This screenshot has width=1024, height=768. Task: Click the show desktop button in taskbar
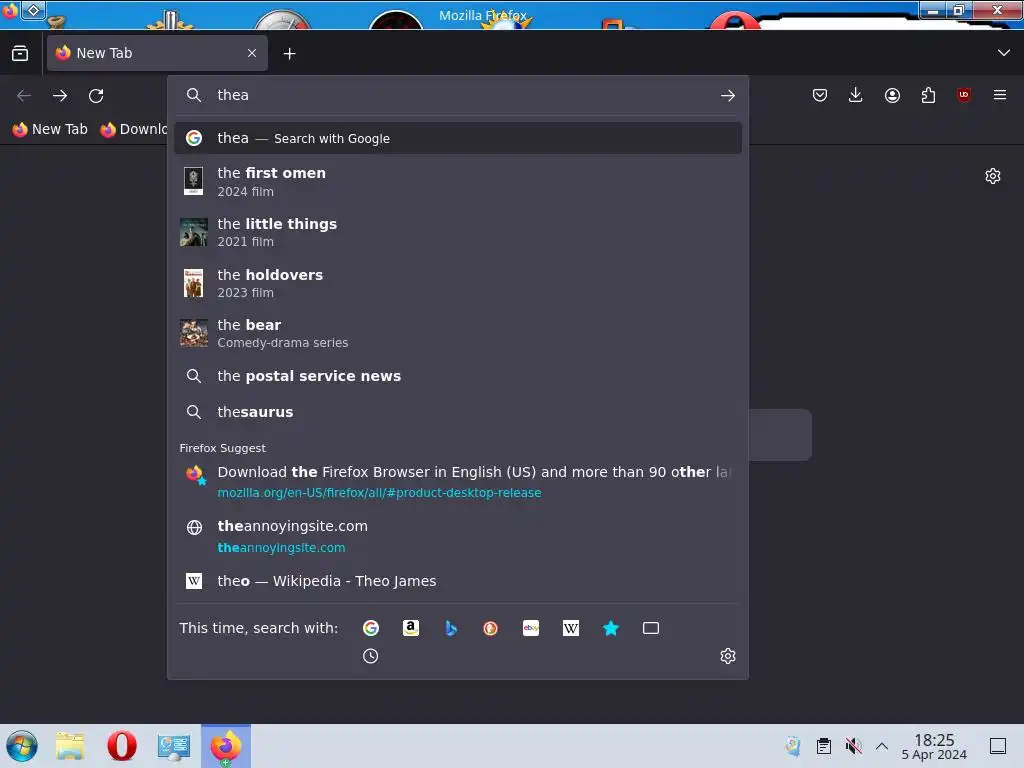pos(998,746)
